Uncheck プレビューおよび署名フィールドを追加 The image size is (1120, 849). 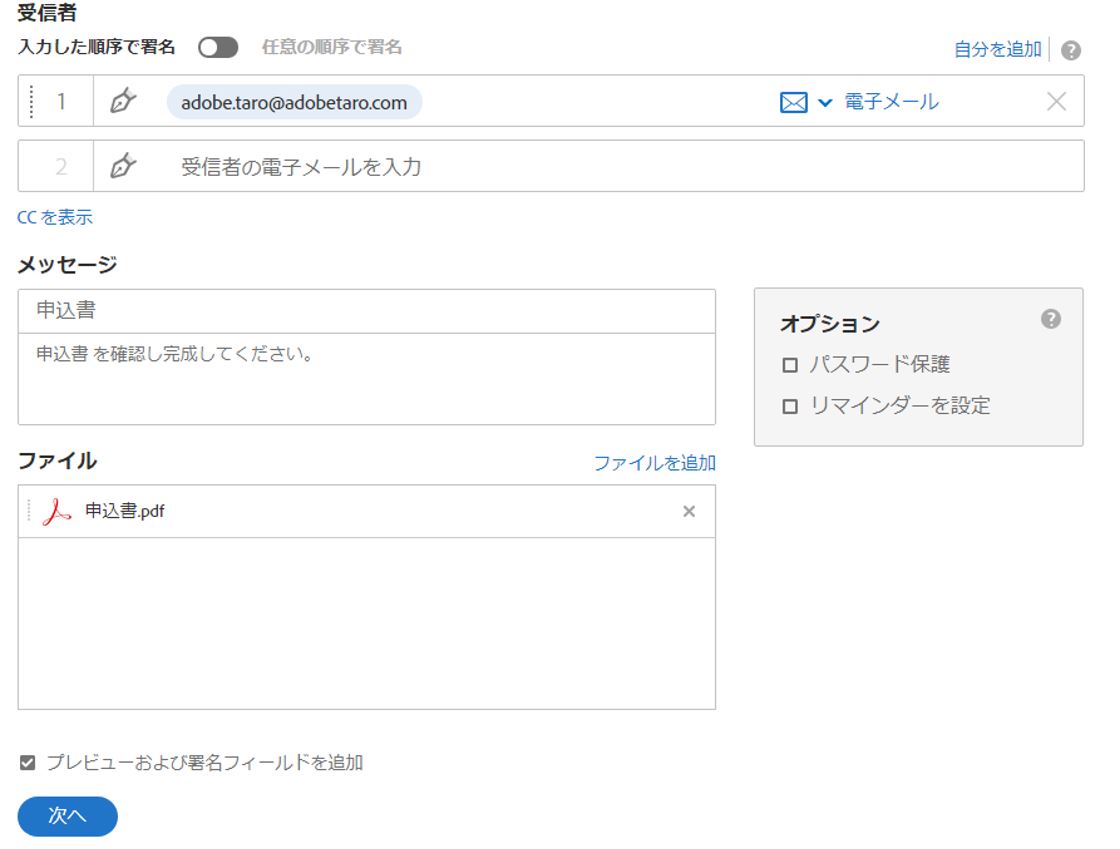(28, 763)
